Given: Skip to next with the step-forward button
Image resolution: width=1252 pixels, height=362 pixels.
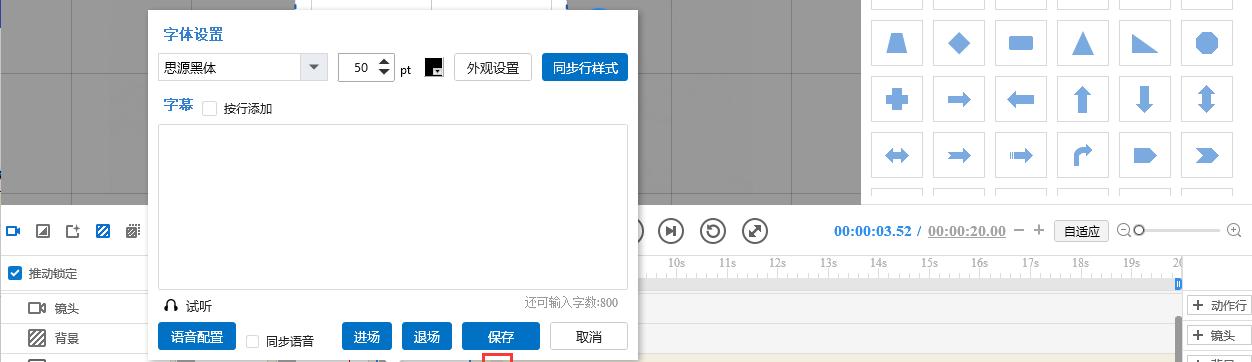Looking at the screenshot, I should tap(671, 231).
